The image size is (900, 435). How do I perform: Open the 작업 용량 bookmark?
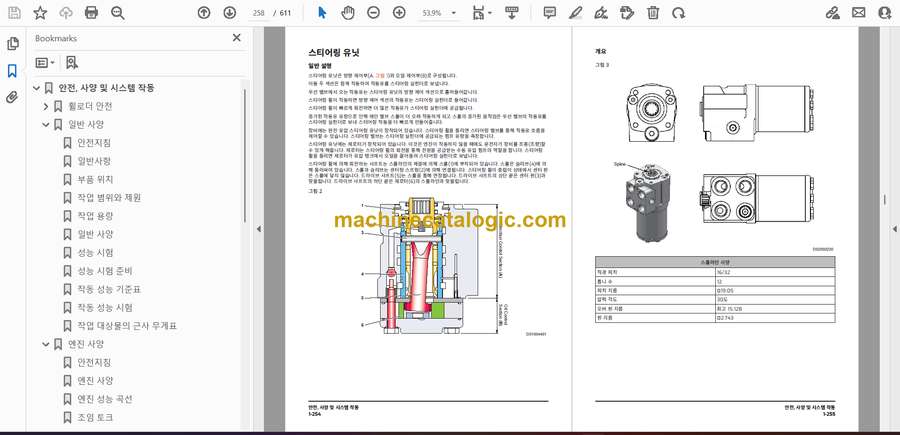(x=95, y=216)
